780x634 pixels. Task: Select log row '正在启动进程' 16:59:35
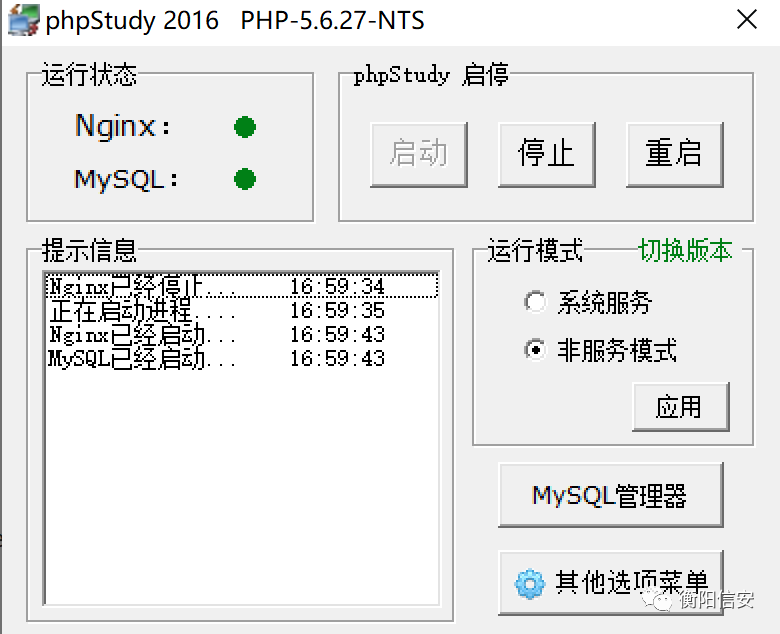(x=242, y=310)
